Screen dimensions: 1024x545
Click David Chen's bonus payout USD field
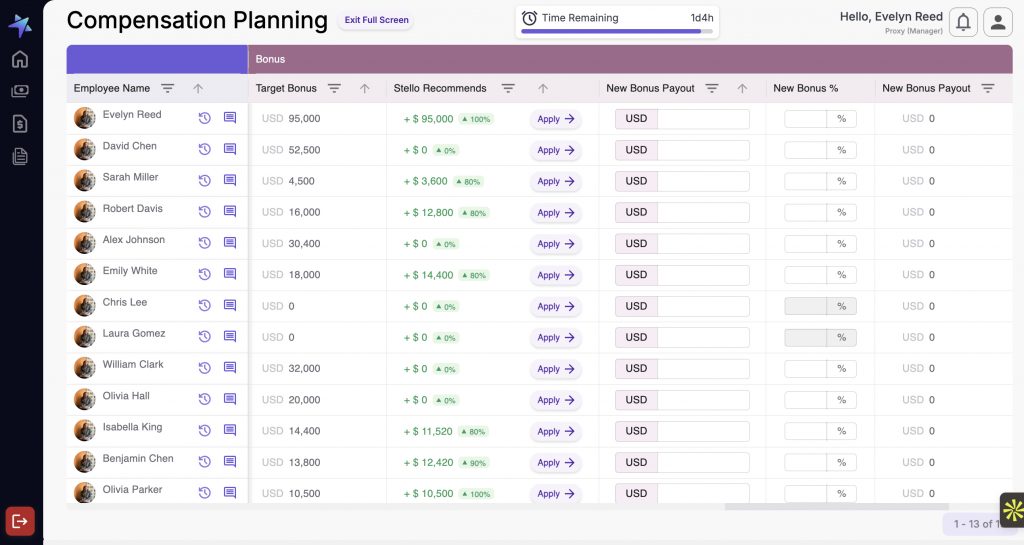click(x=703, y=150)
